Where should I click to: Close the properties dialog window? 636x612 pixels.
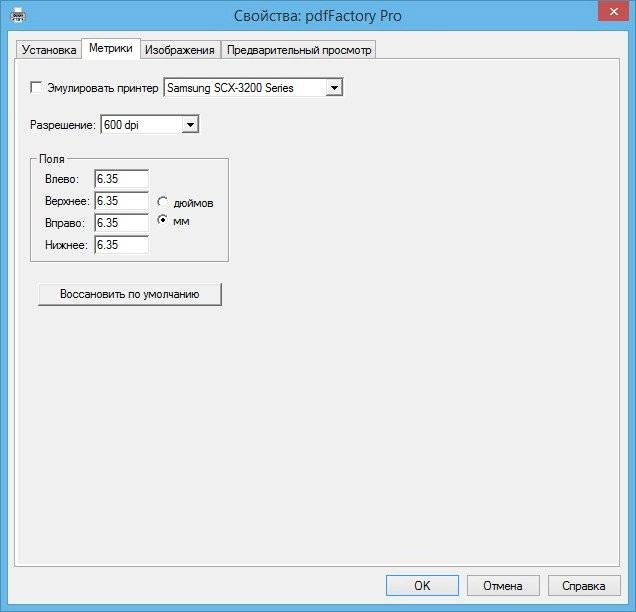coord(613,11)
